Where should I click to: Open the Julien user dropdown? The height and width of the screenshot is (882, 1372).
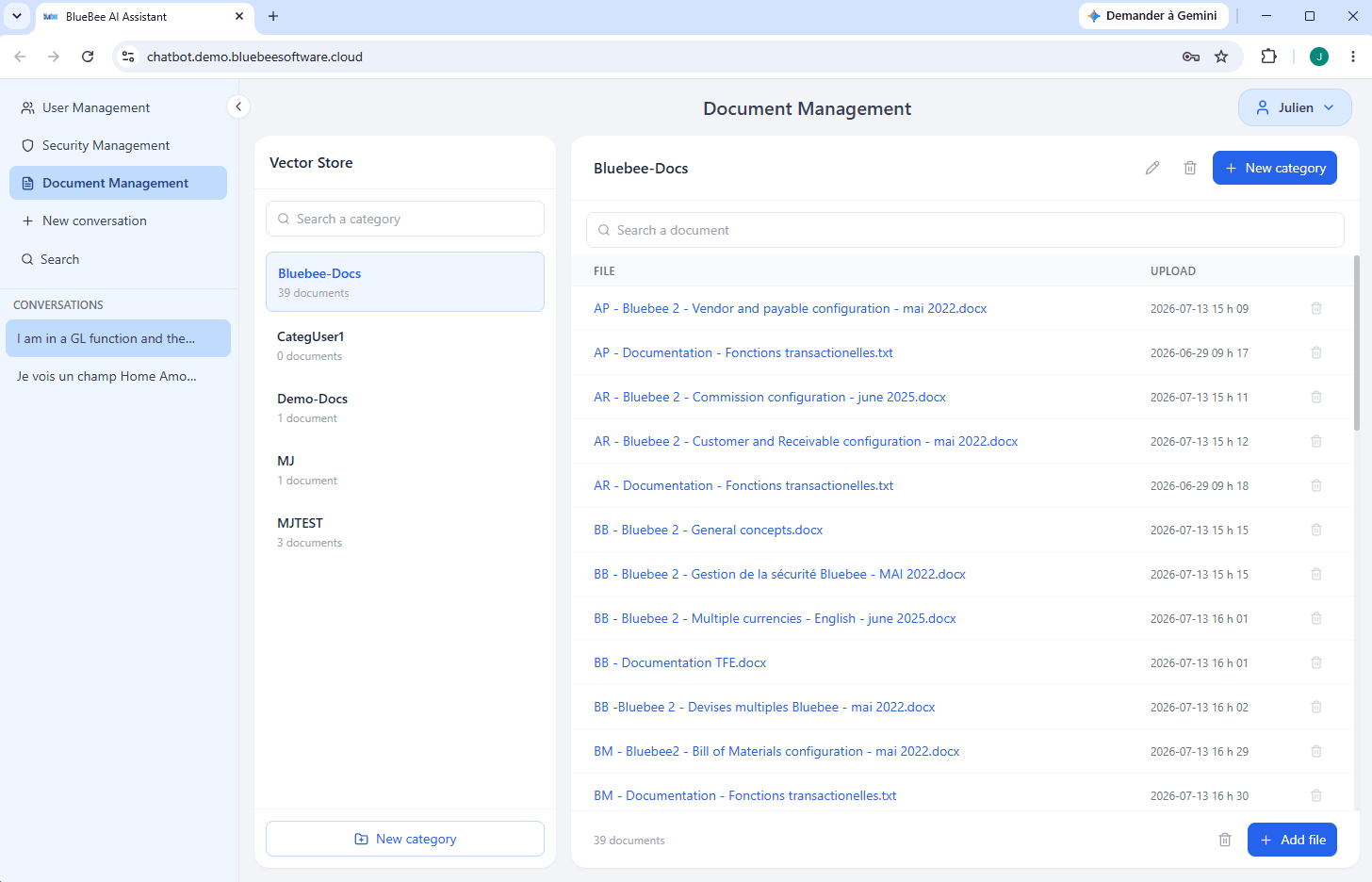click(x=1295, y=107)
